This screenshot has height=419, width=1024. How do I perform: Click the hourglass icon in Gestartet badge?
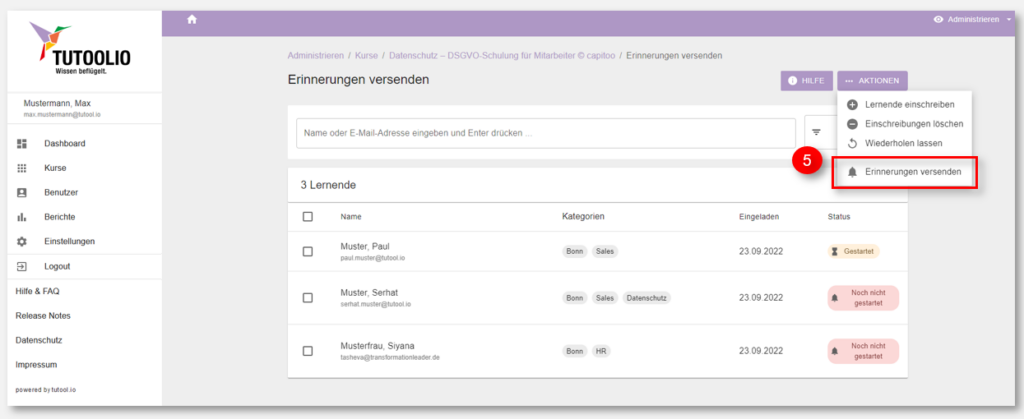[836, 252]
